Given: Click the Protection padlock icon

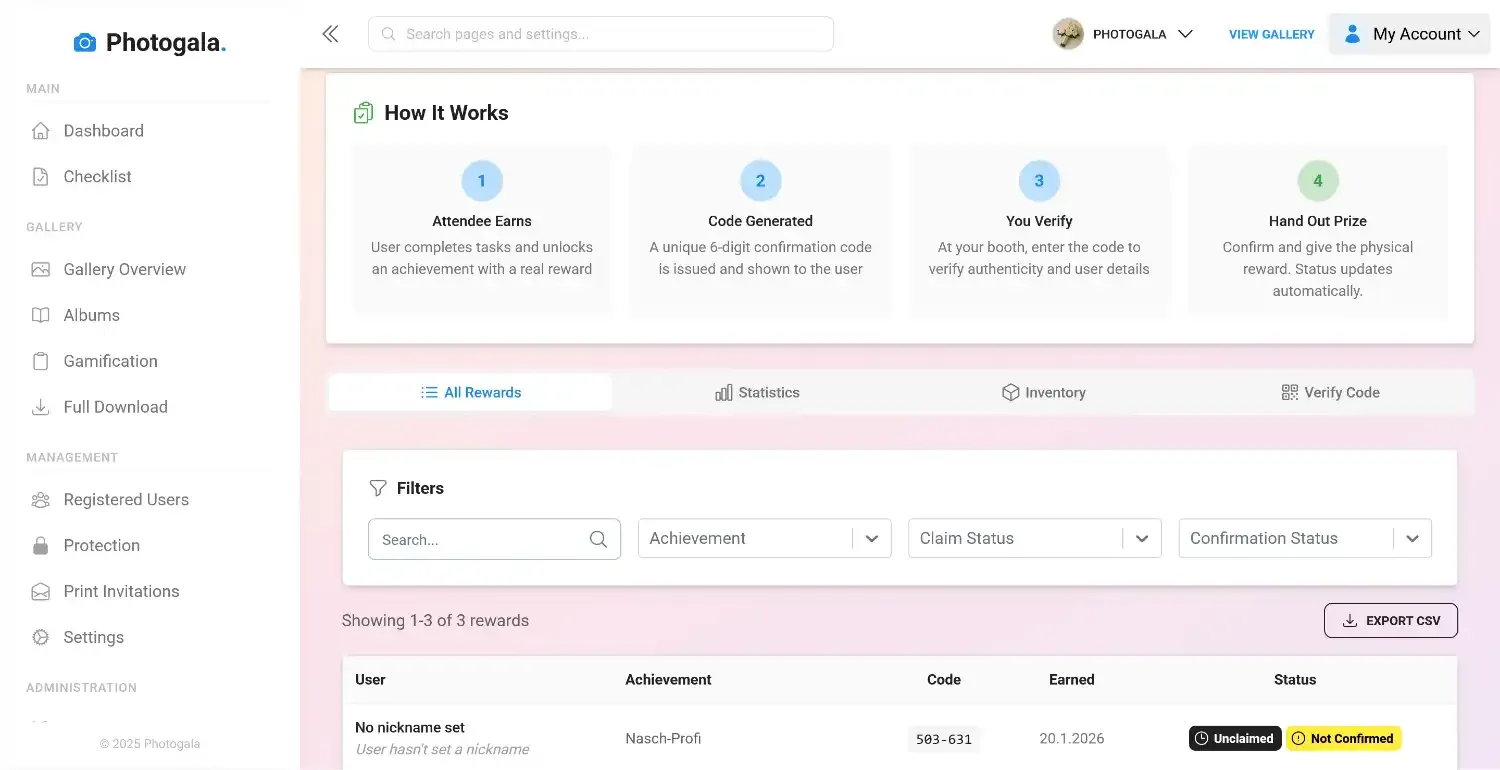Looking at the screenshot, I should (x=40, y=545).
